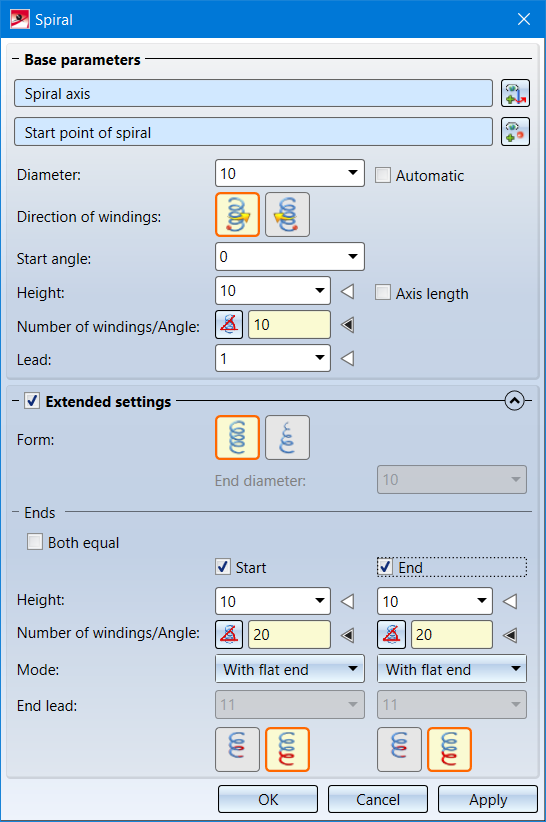Select the second direction of windings icon
The height and width of the screenshot is (822, 546).
click(x=287, y=214)
